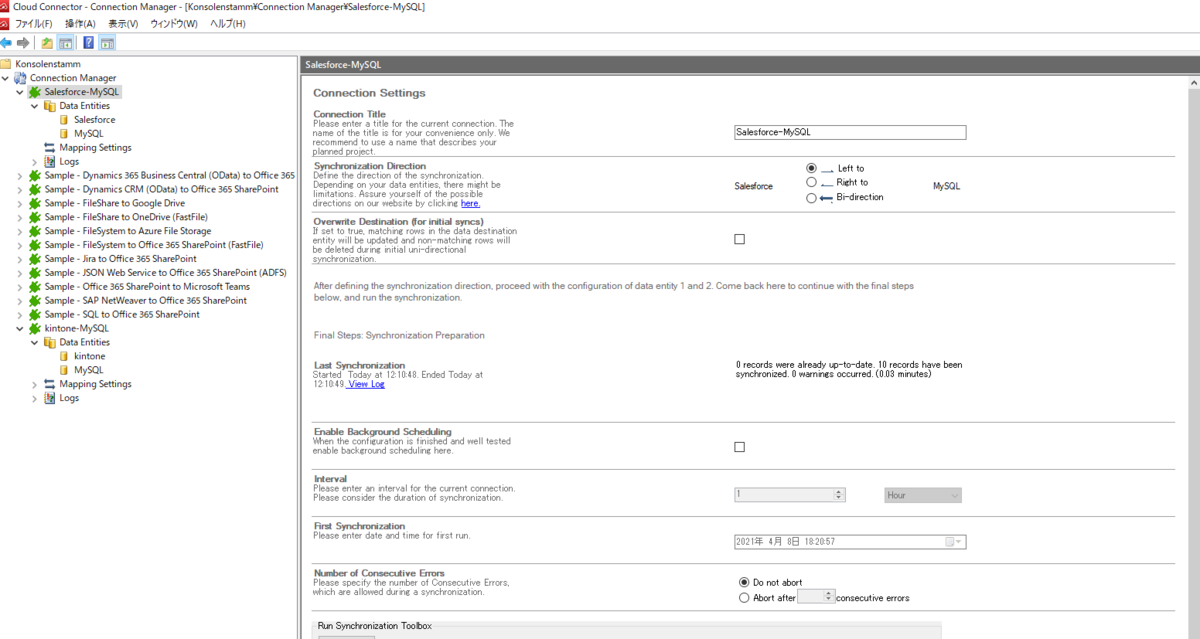
Task: Click the green kintone-MySQL connection icon
Action: point(35,328)
